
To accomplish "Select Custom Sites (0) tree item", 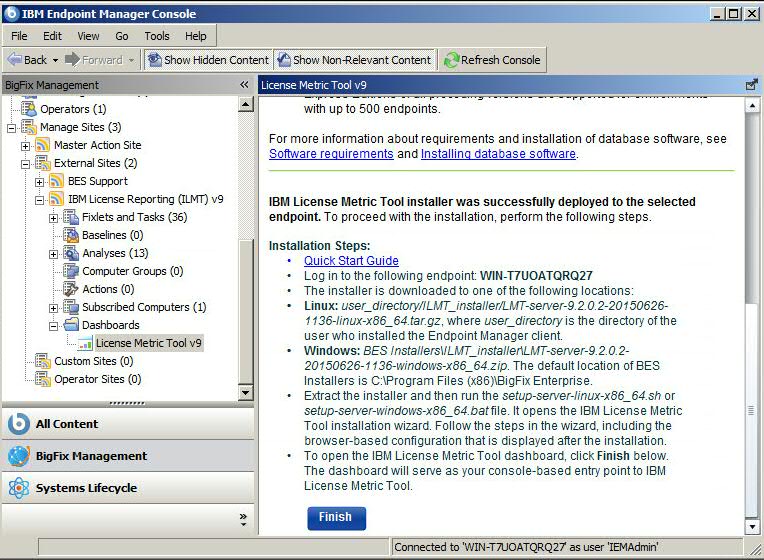I will point(94,361).
